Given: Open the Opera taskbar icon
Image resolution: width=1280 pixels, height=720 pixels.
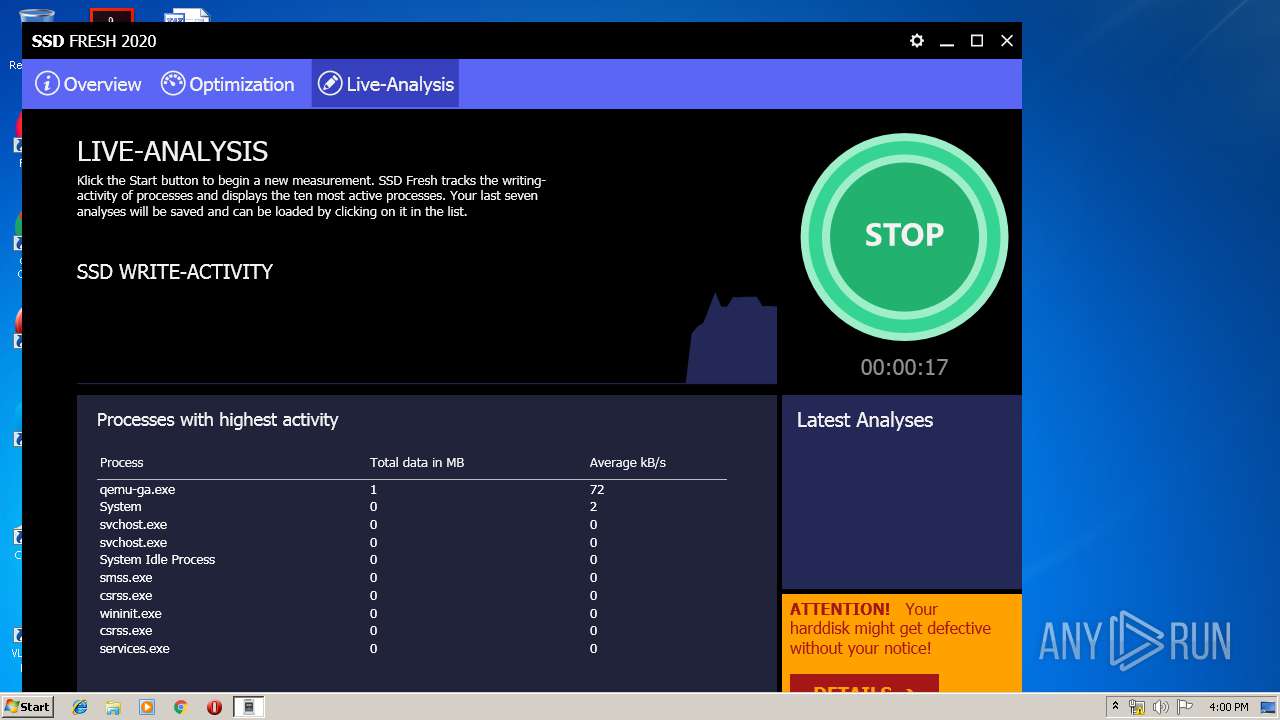Looking at the screenshot, I should click(x=214, y=707).
